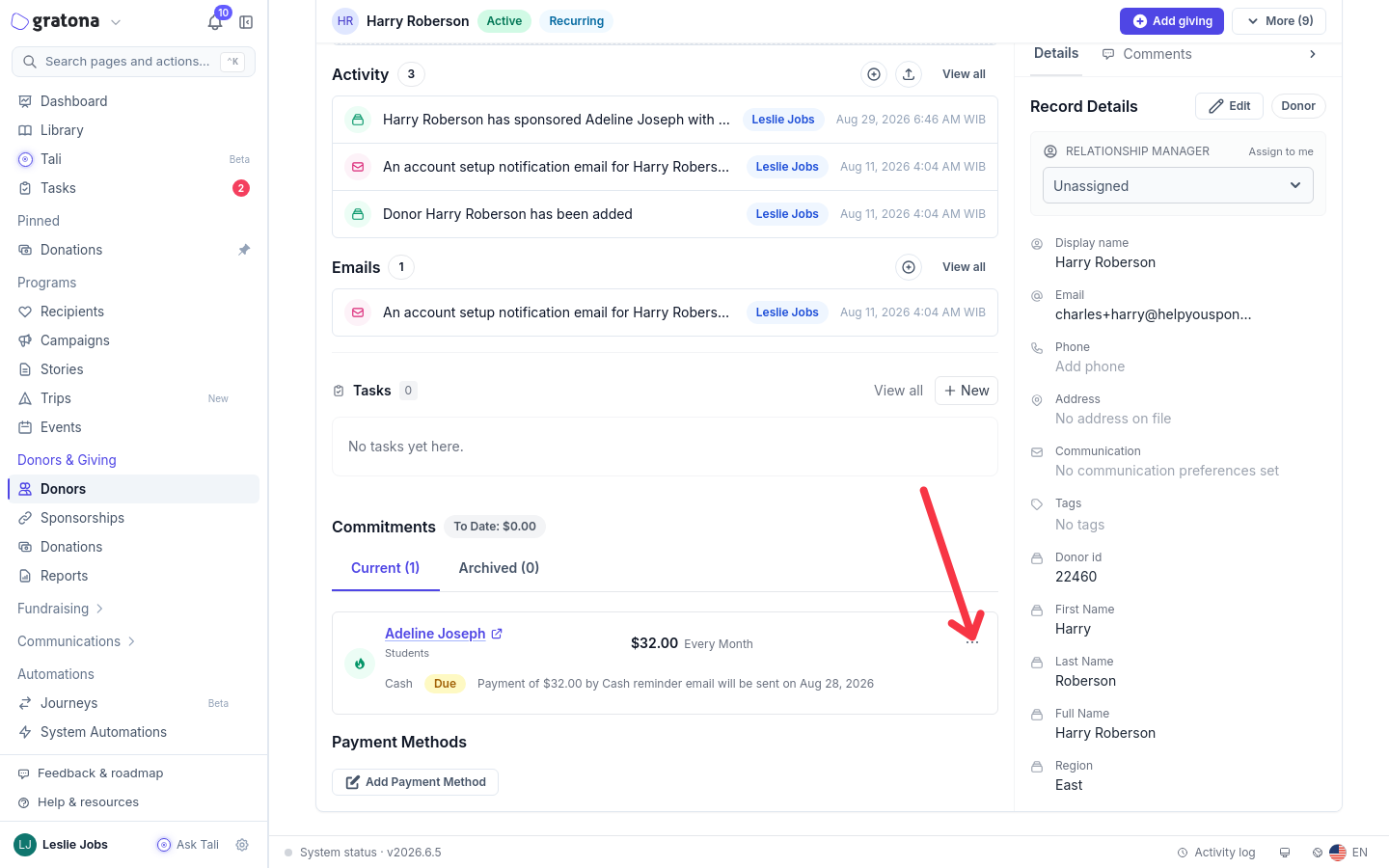Add new email with plus icon
Screen dimensions: 1389x868
click(x=909, y=267)
